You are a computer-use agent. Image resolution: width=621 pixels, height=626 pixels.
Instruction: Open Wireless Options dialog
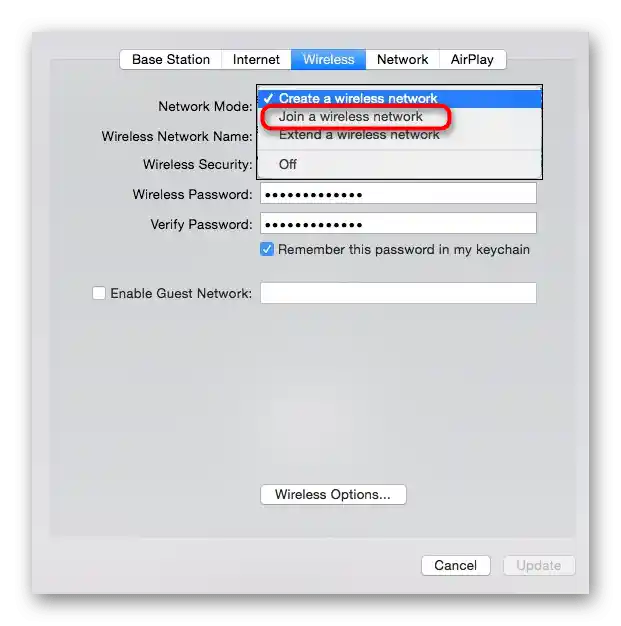(x=333, y=494)
